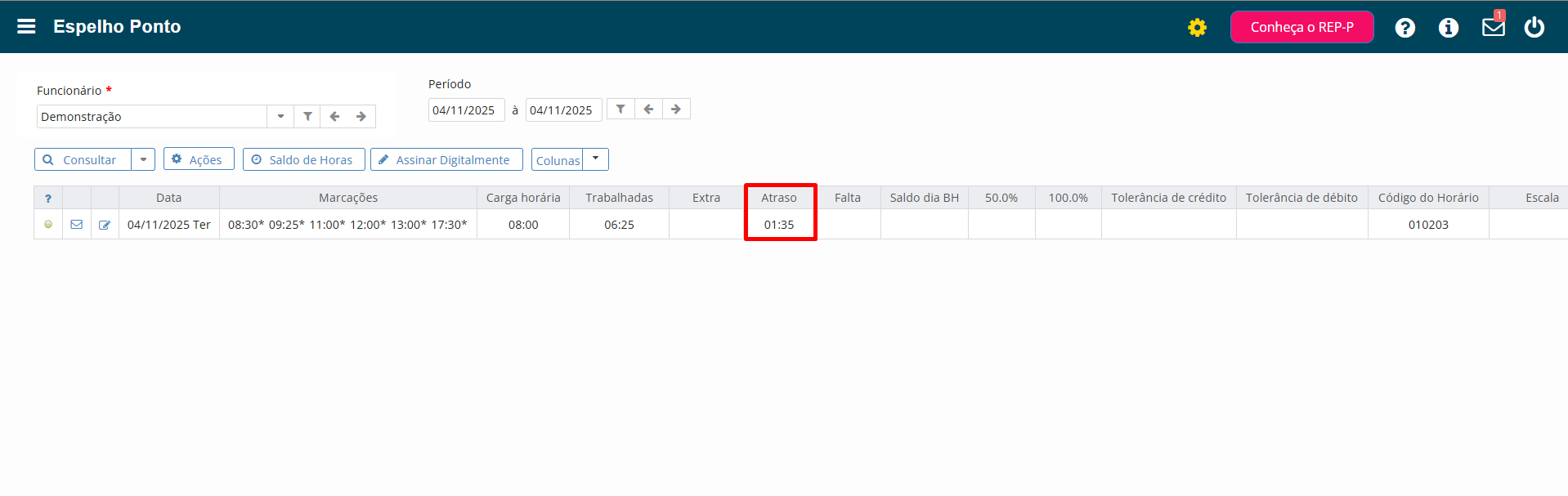
Task: Click the 100.0% column header
Action: [1068, 198]
